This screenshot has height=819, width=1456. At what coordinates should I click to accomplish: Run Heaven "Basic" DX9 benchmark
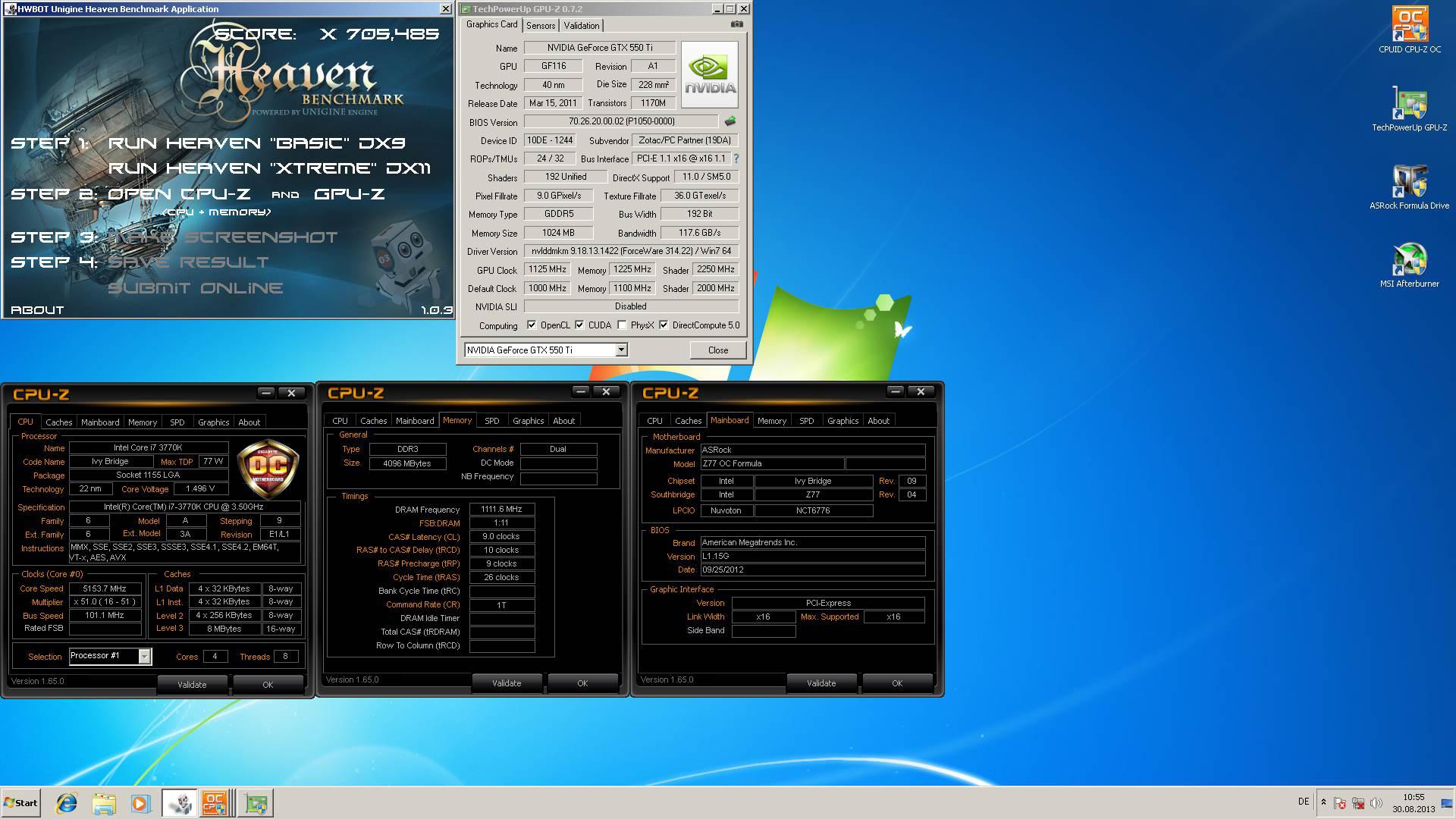(257, 143)
